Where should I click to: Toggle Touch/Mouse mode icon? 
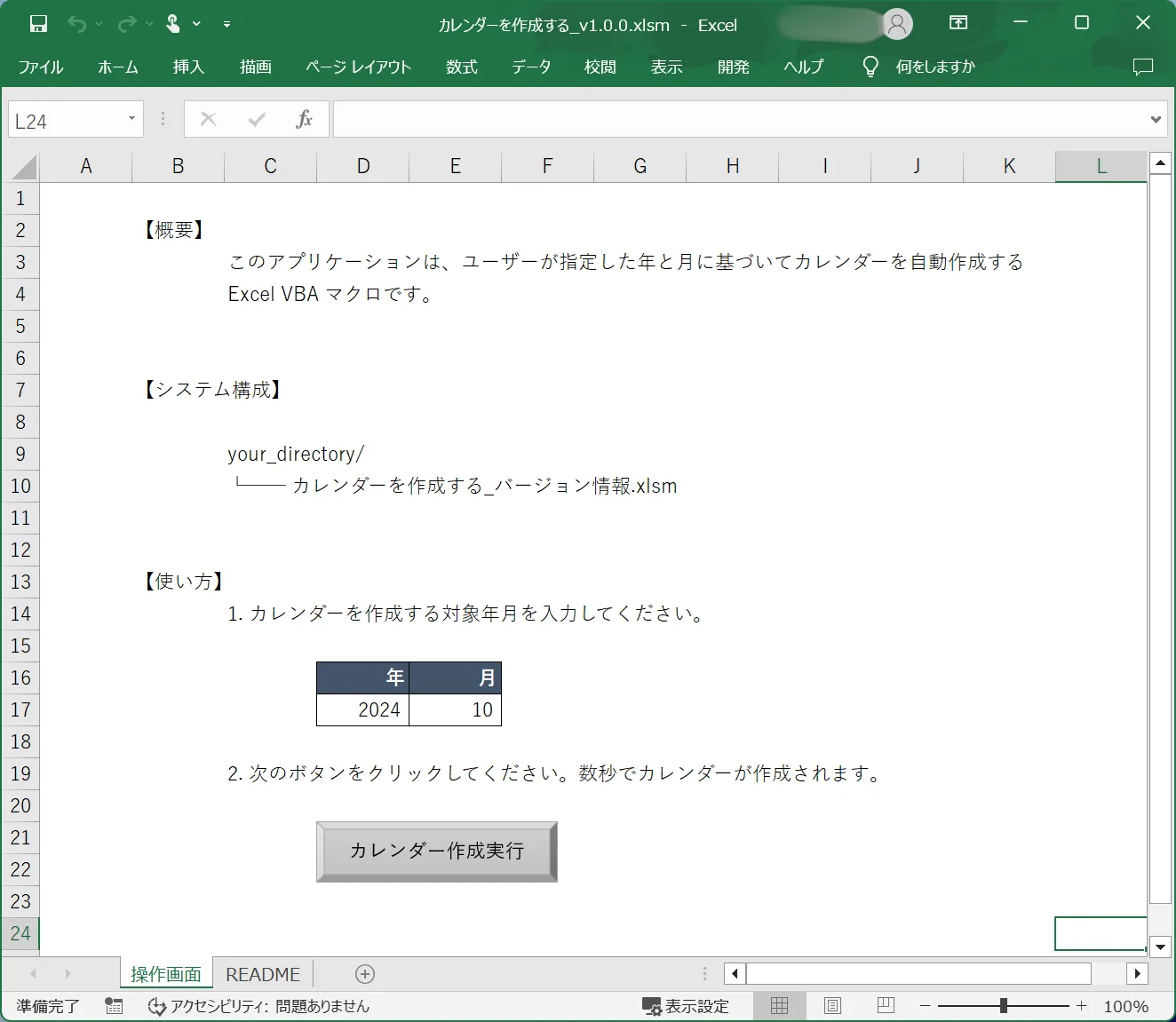point(173,24)
